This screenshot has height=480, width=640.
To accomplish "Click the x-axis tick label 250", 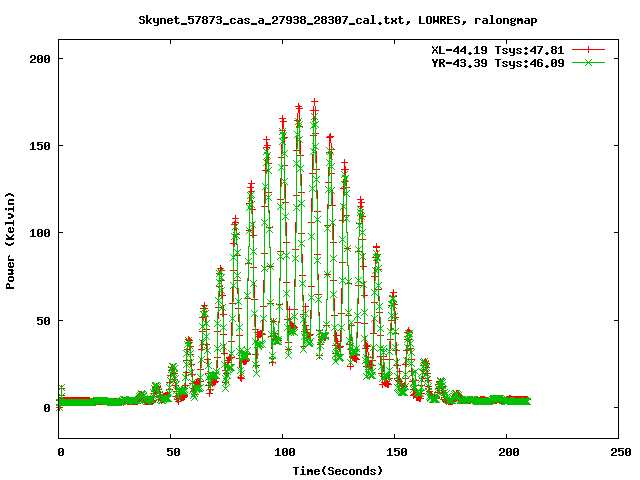I will (x=621, y=452).
